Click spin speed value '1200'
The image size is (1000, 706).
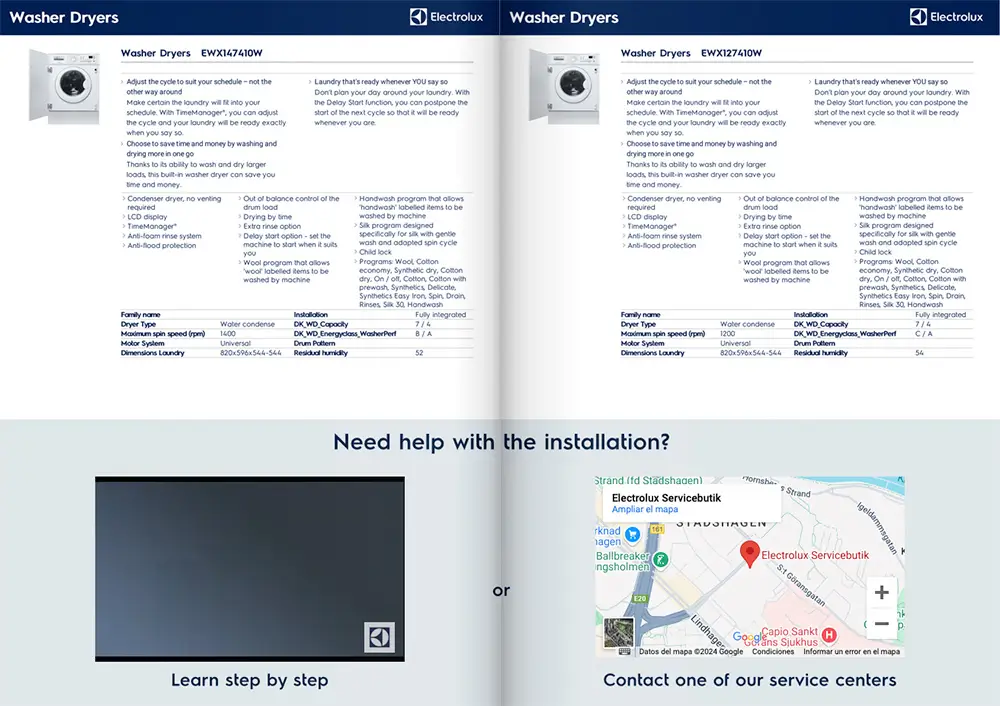(728, 334)
